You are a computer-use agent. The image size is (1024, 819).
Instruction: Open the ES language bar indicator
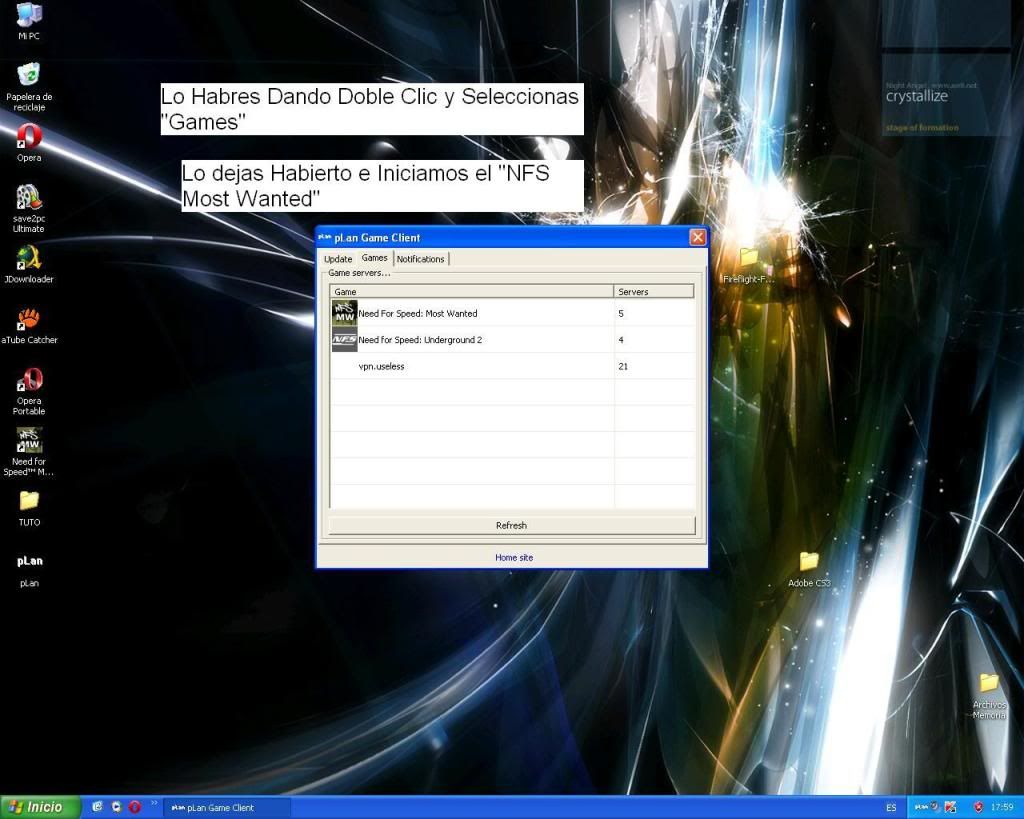(891, 807)
